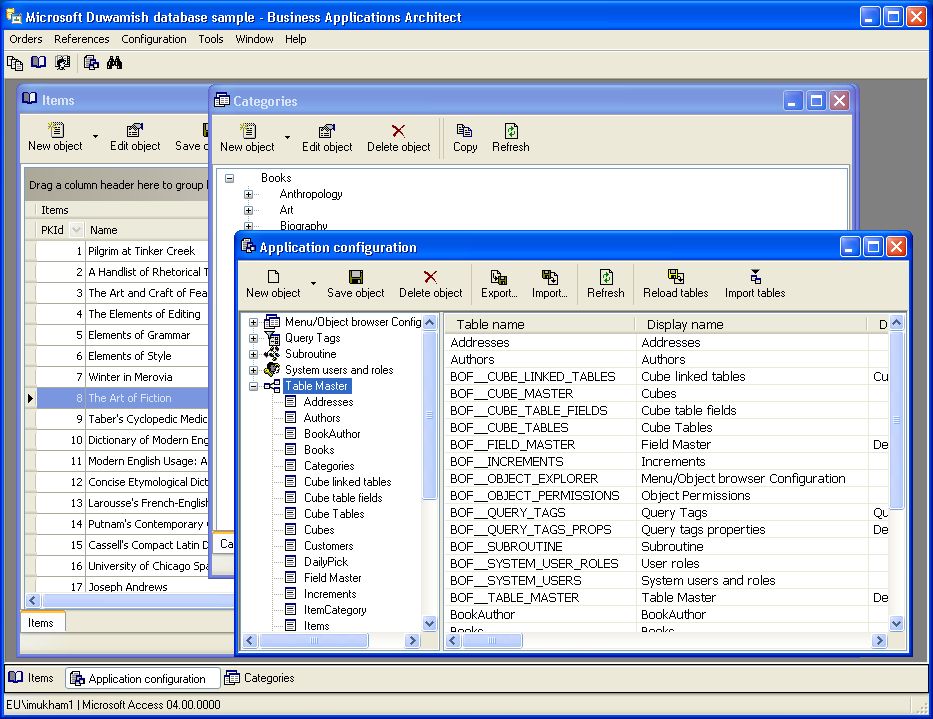Switch to Items window tab in bottom bar

[33, 678]
